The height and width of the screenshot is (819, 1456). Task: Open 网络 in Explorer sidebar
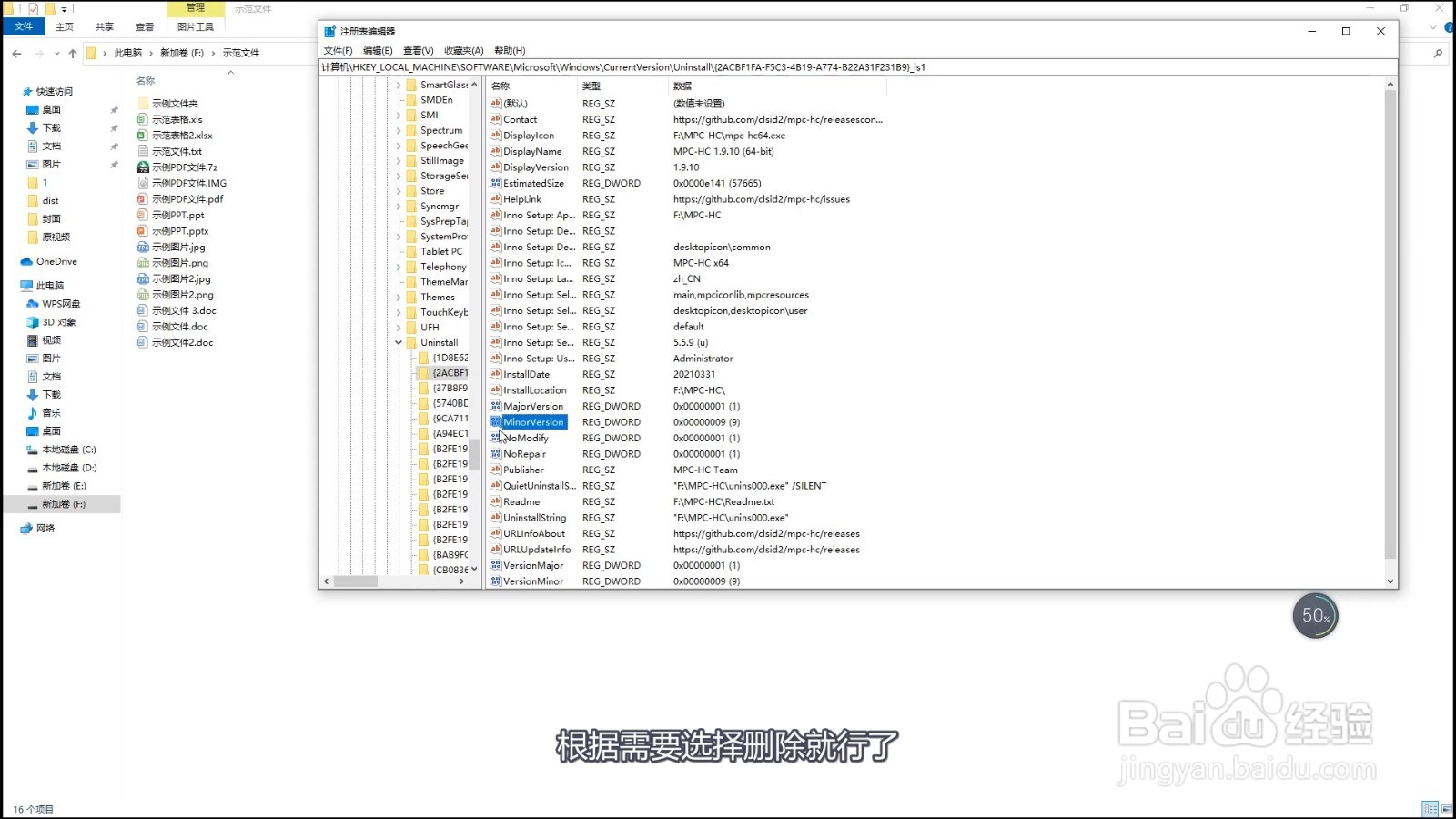38,529
